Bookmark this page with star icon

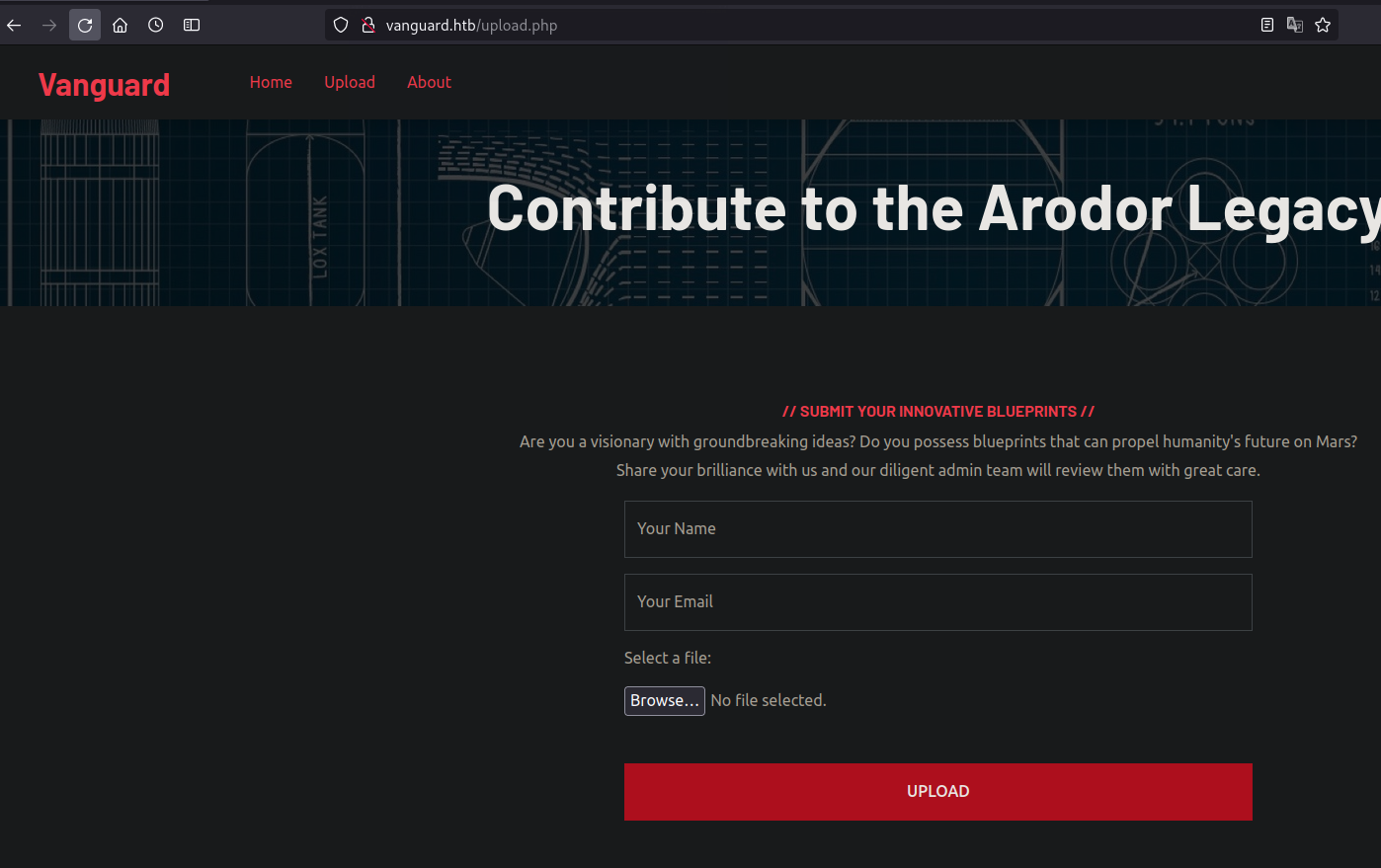[1323, 26]
